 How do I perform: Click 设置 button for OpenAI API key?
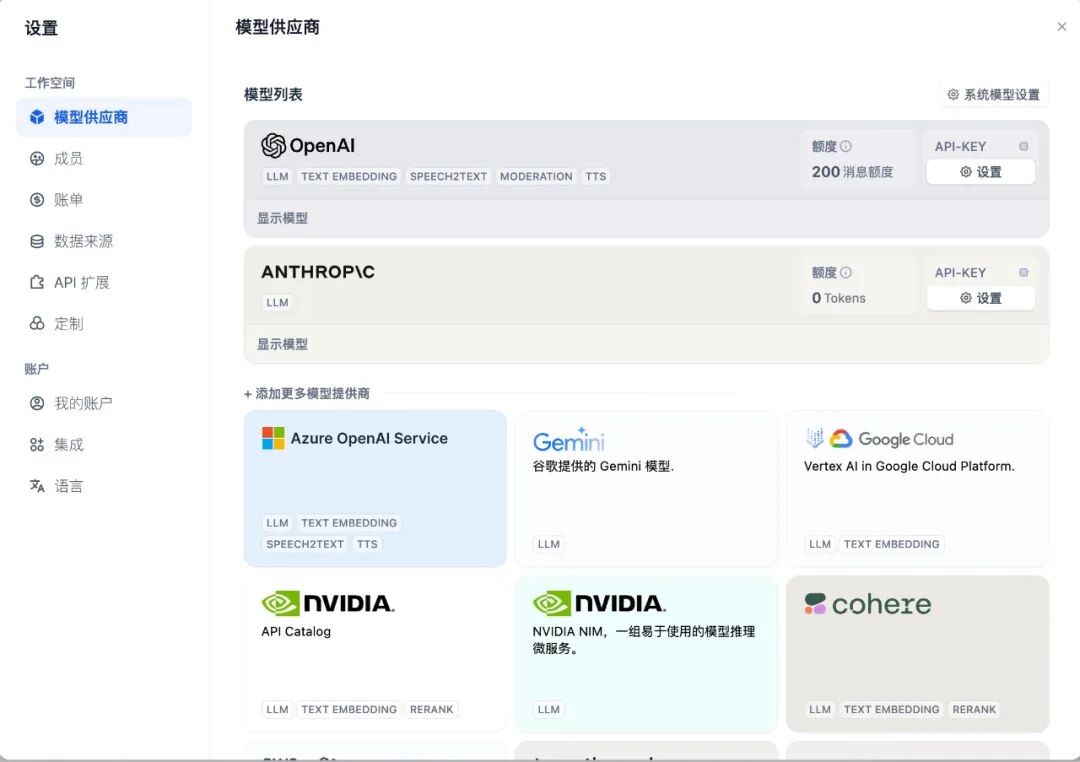(980, 172)
